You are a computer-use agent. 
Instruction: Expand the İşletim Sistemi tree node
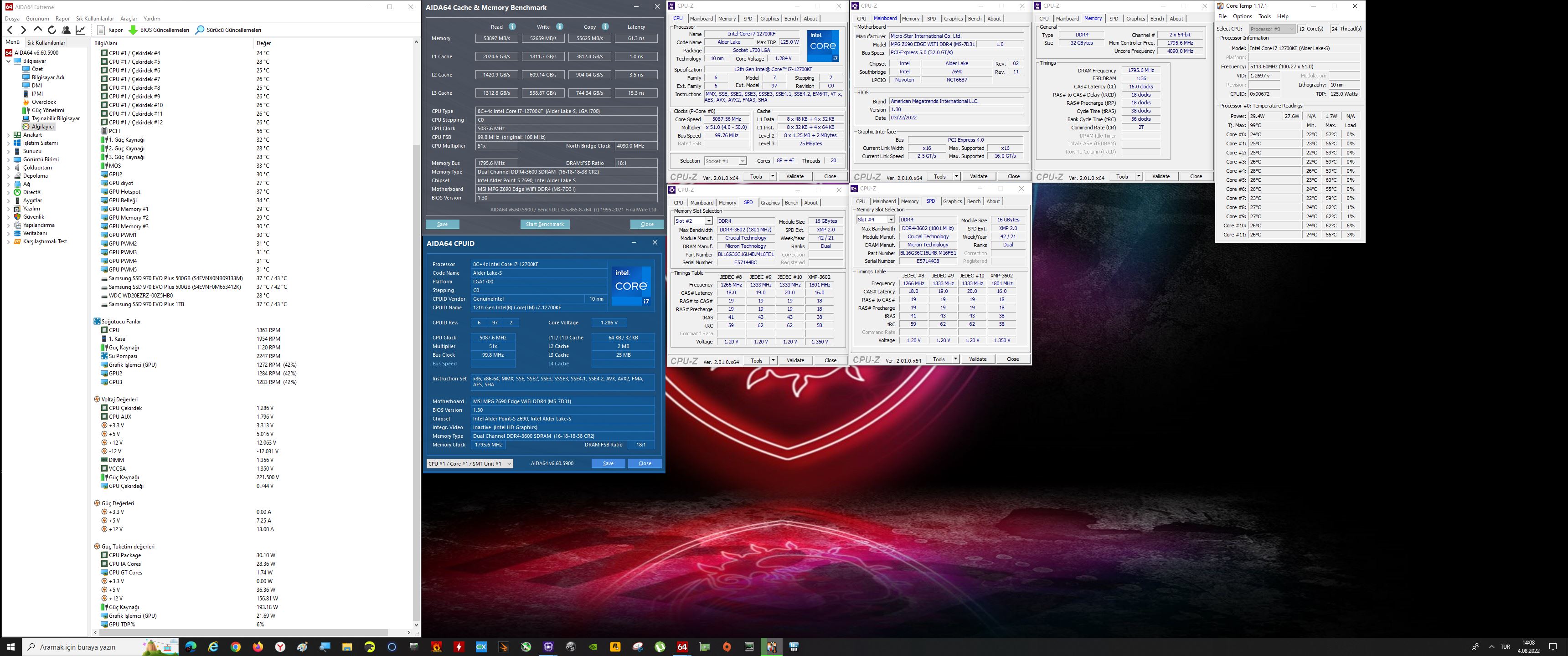9,143
